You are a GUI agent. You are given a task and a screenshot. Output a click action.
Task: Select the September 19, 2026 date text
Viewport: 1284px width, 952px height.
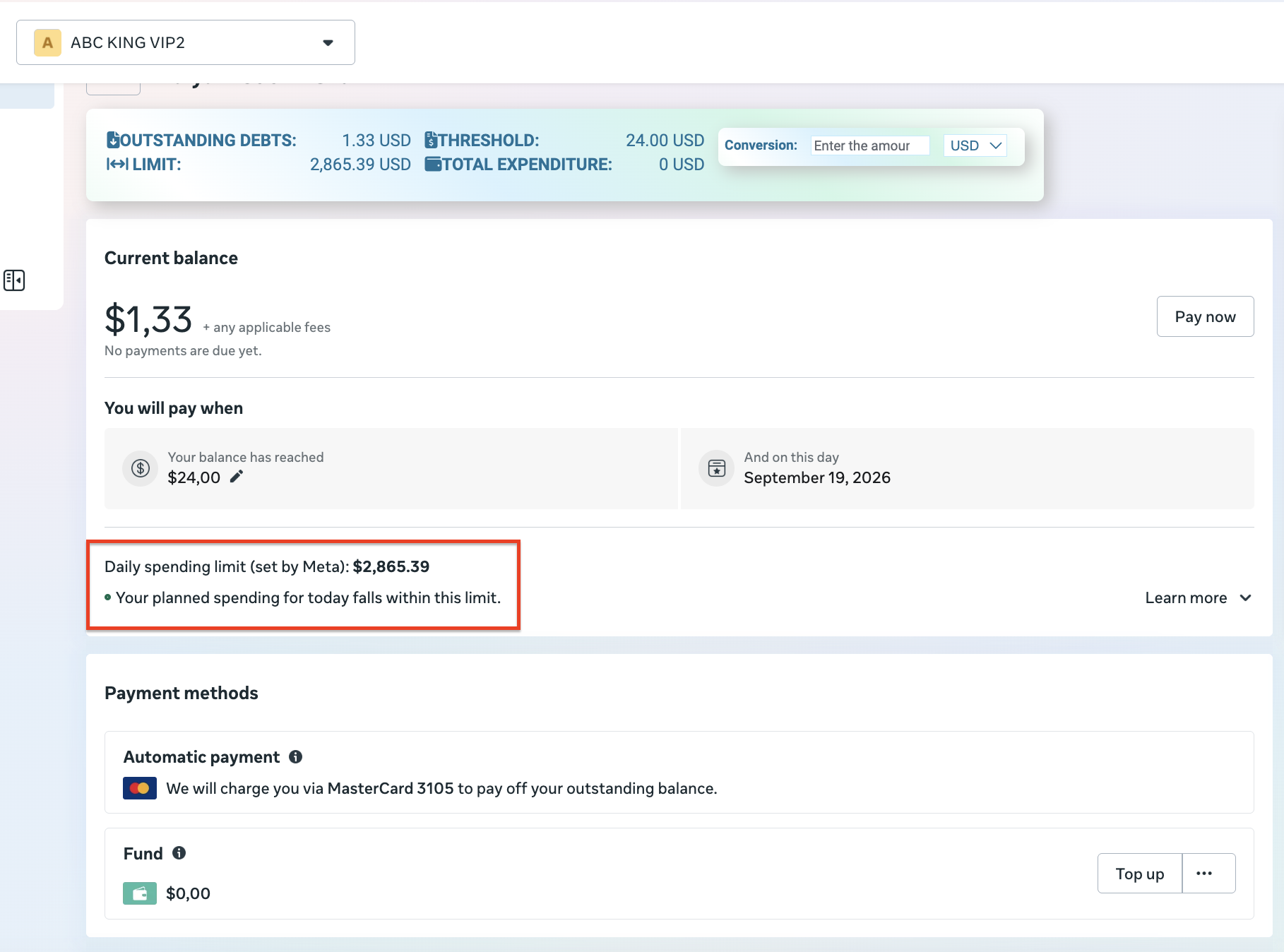[817, 477]
